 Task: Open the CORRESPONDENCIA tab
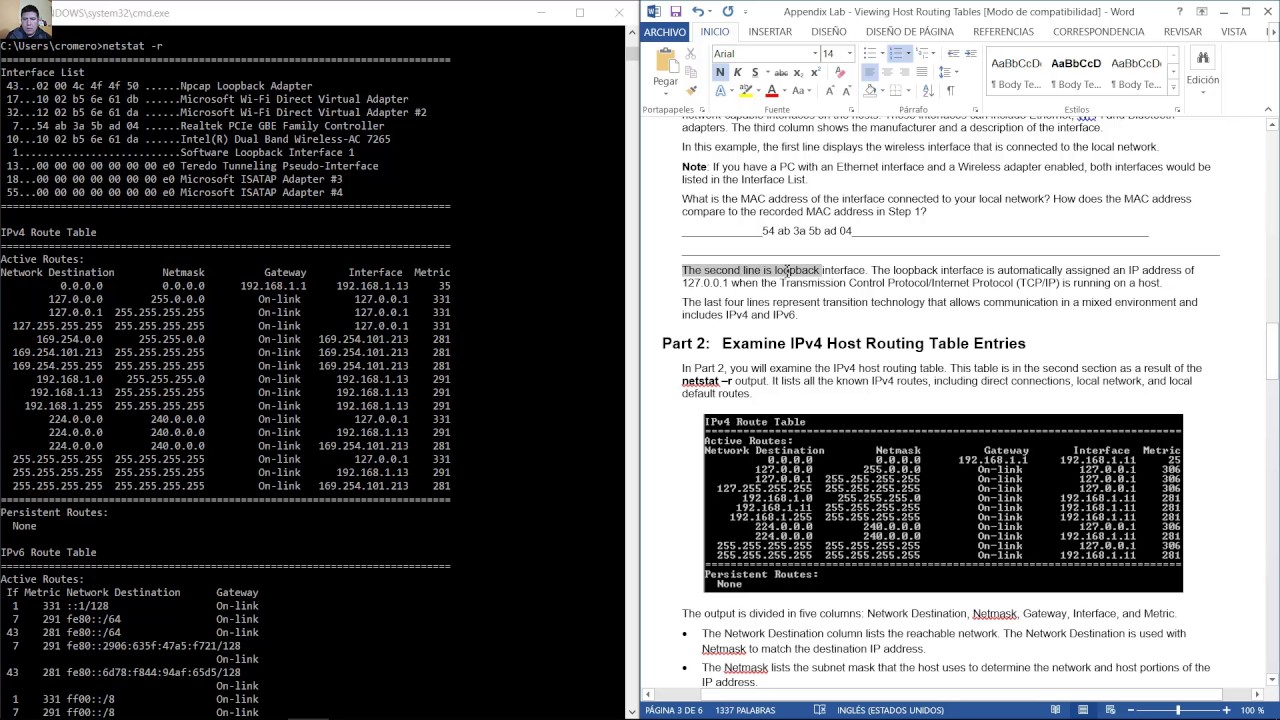point(1098,32)
